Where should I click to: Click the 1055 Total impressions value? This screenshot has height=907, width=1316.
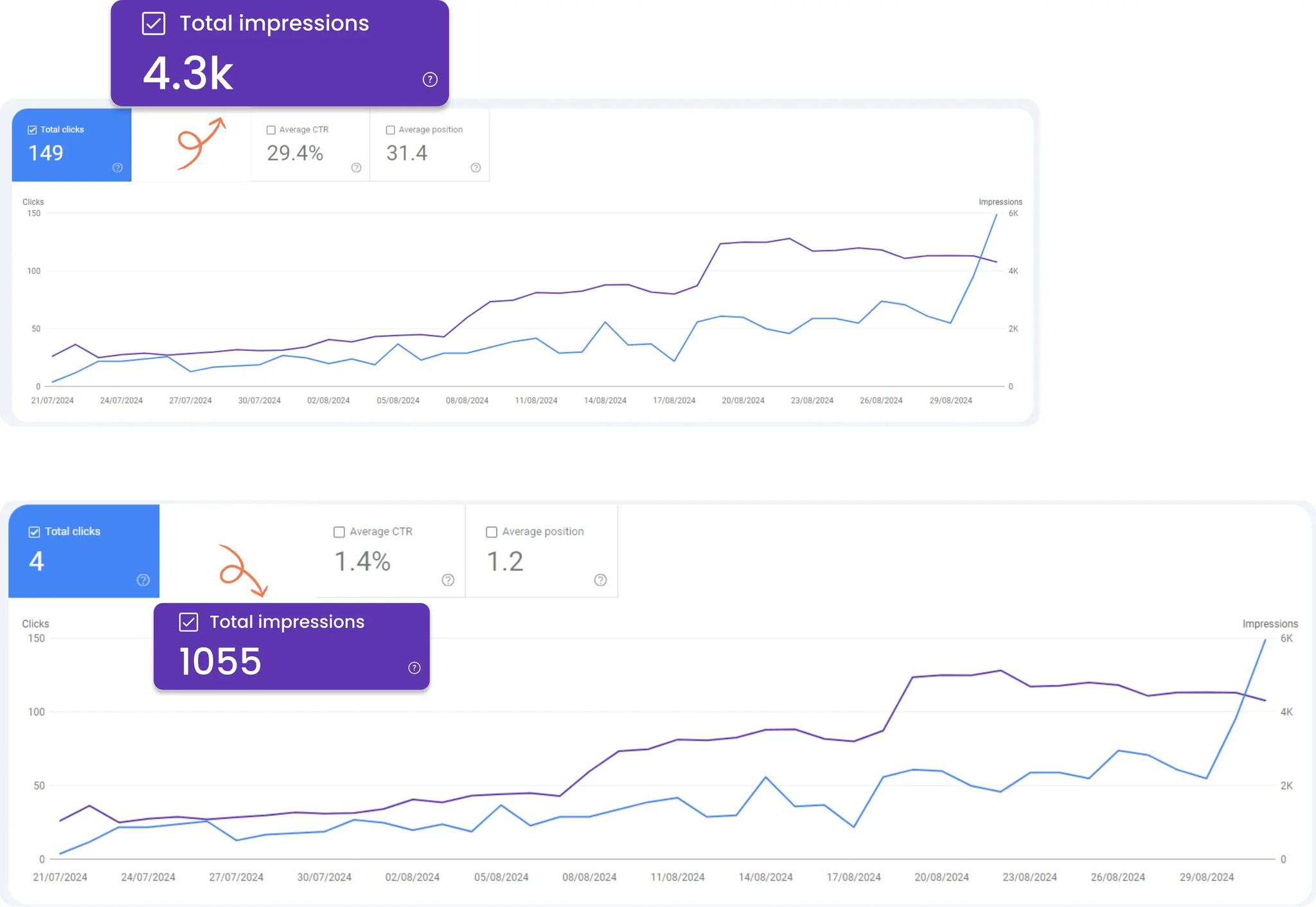coord(220,661)
